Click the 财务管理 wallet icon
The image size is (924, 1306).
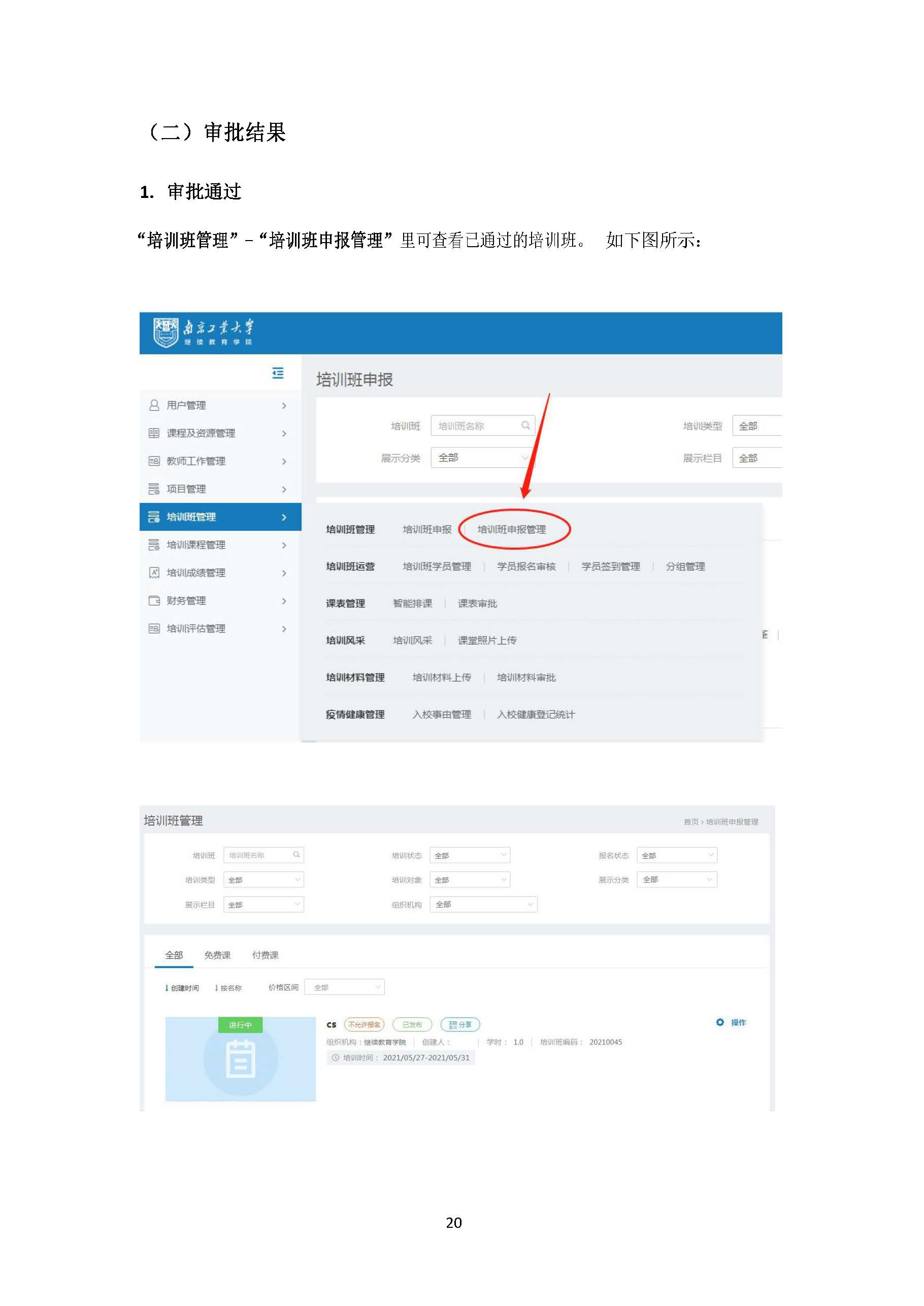coord(154,600)
